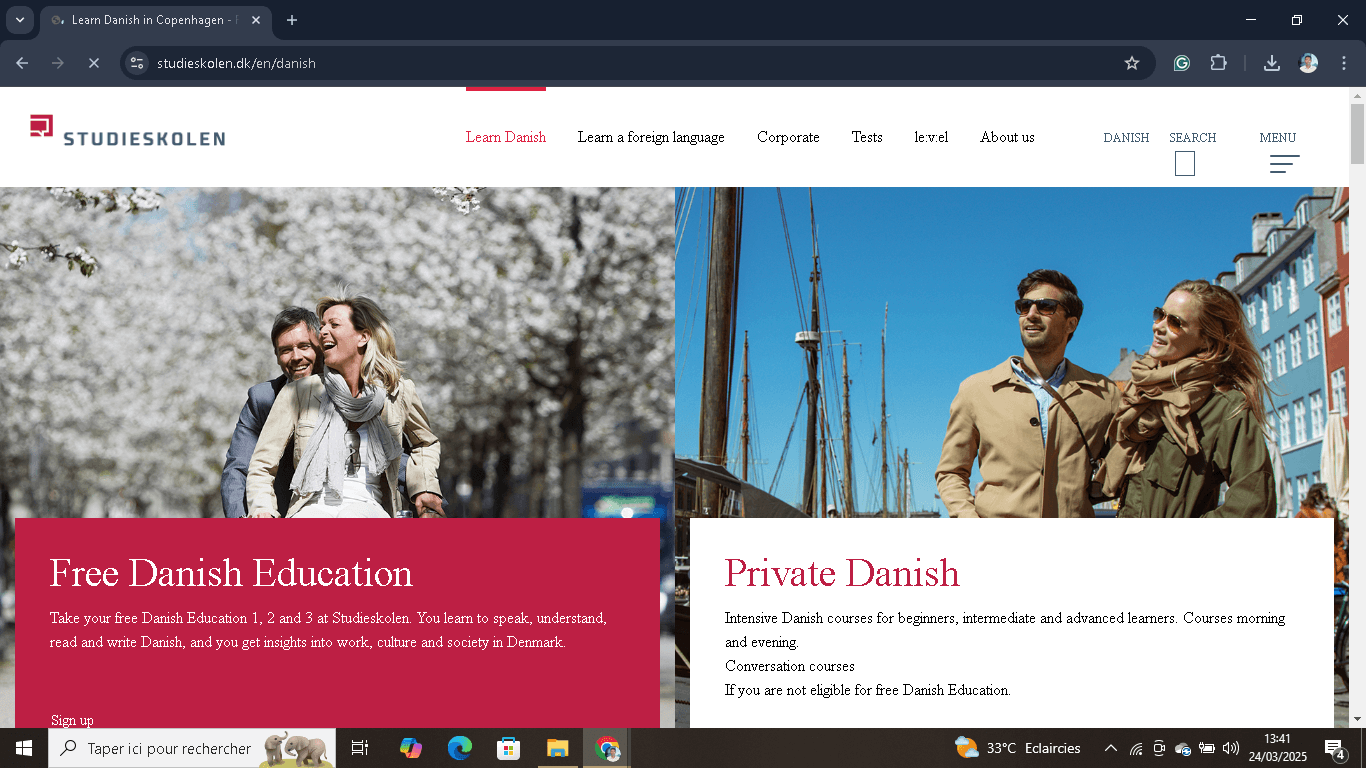The image size is (1366, 768).
Task: Open the browser extensions puzzle icon
Action: pyautogui.click(x=1218, y=62)
